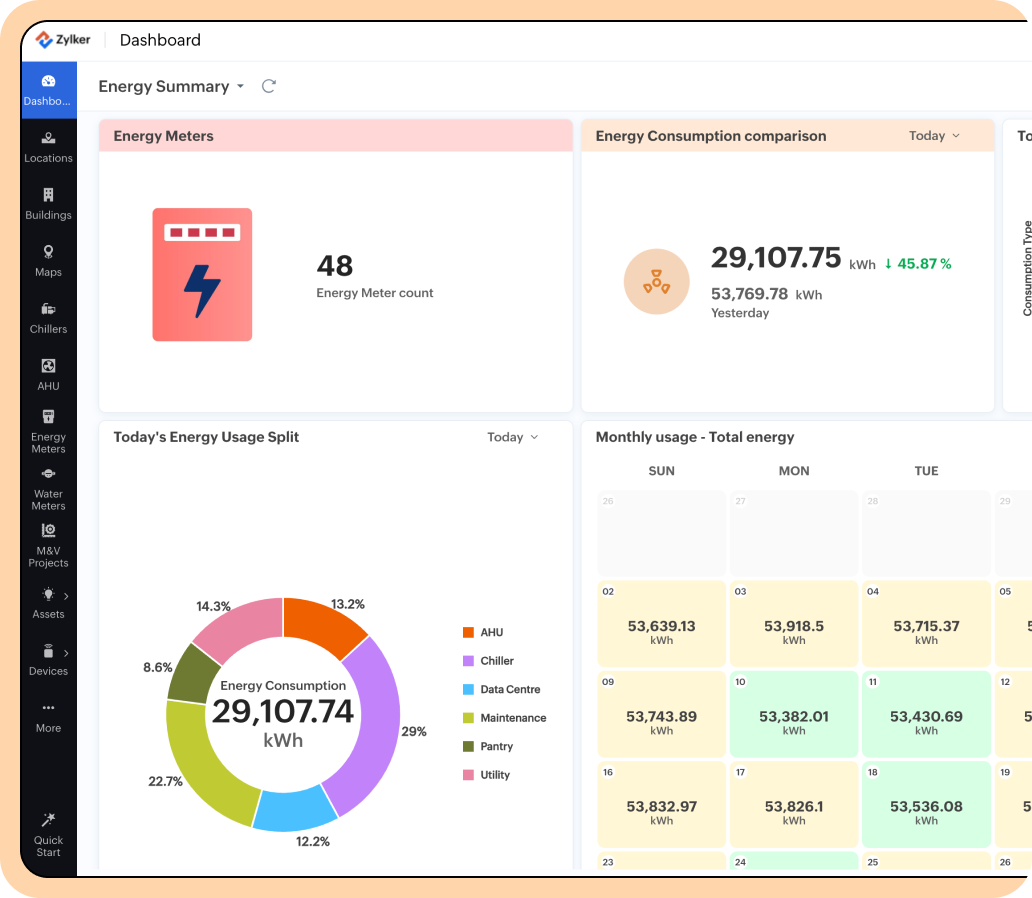1032x898 pixels.
Task: Open the AHU section
Action: (x=48, y=373)
